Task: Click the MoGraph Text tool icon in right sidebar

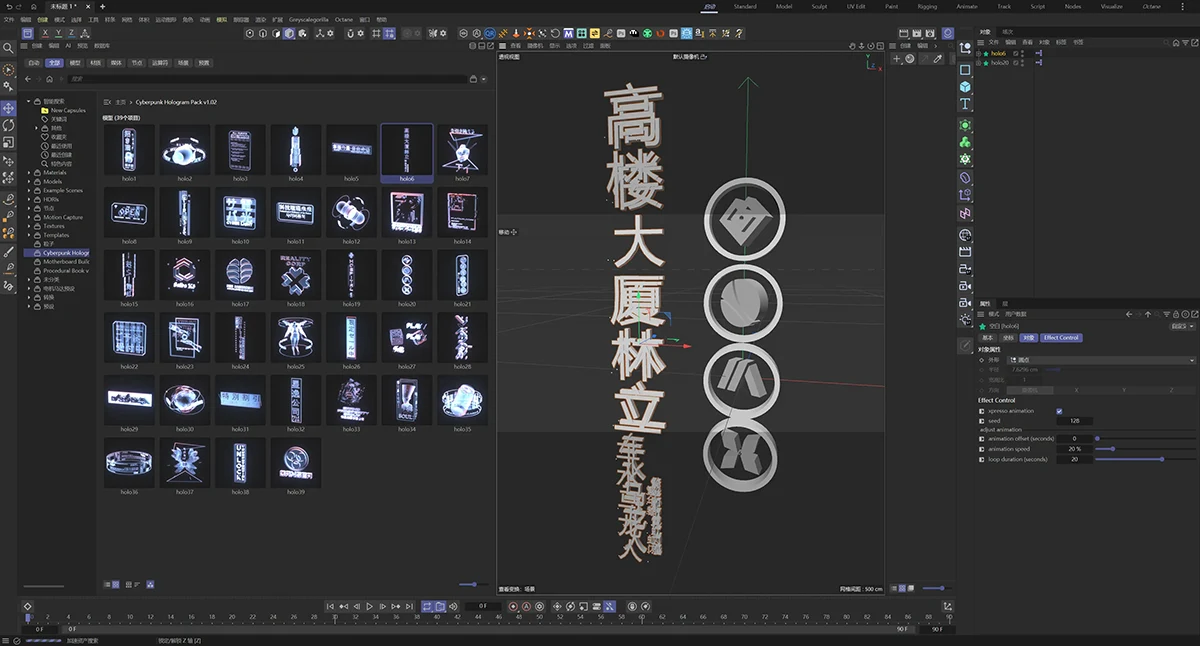Action: 964,101
